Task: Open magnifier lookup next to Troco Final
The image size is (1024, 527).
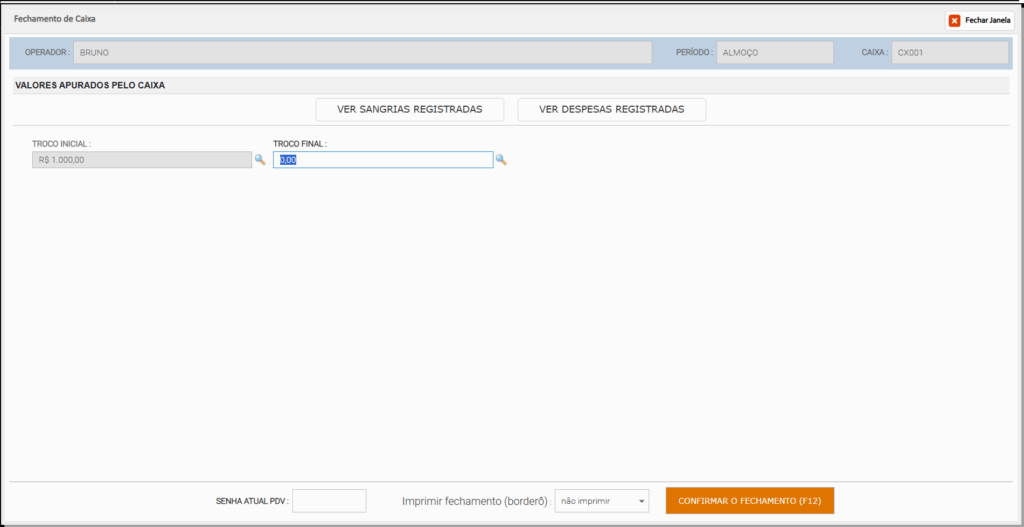Action: click(x=501, y=159)
